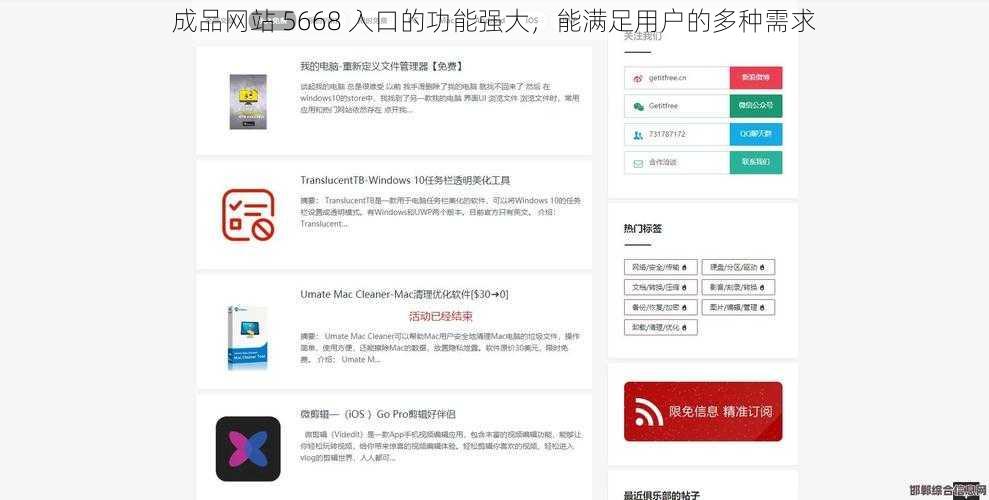The width and height of the screenshot is (989, 500).
Task: Click the red 活动已经结束 notice text
Action: [440, 316]
